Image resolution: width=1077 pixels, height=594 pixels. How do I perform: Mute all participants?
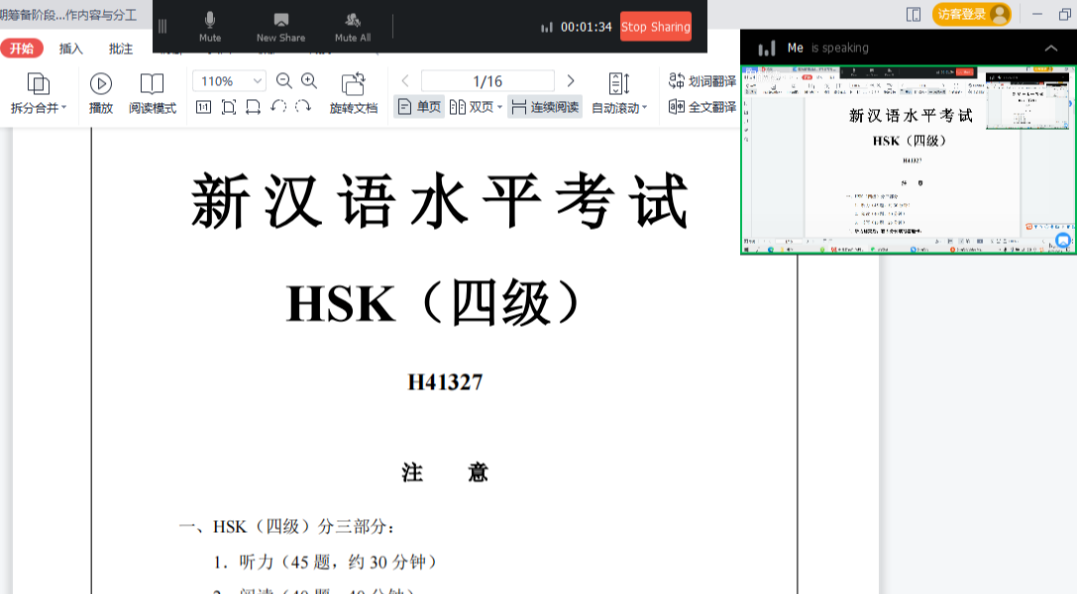click(352, 26)
